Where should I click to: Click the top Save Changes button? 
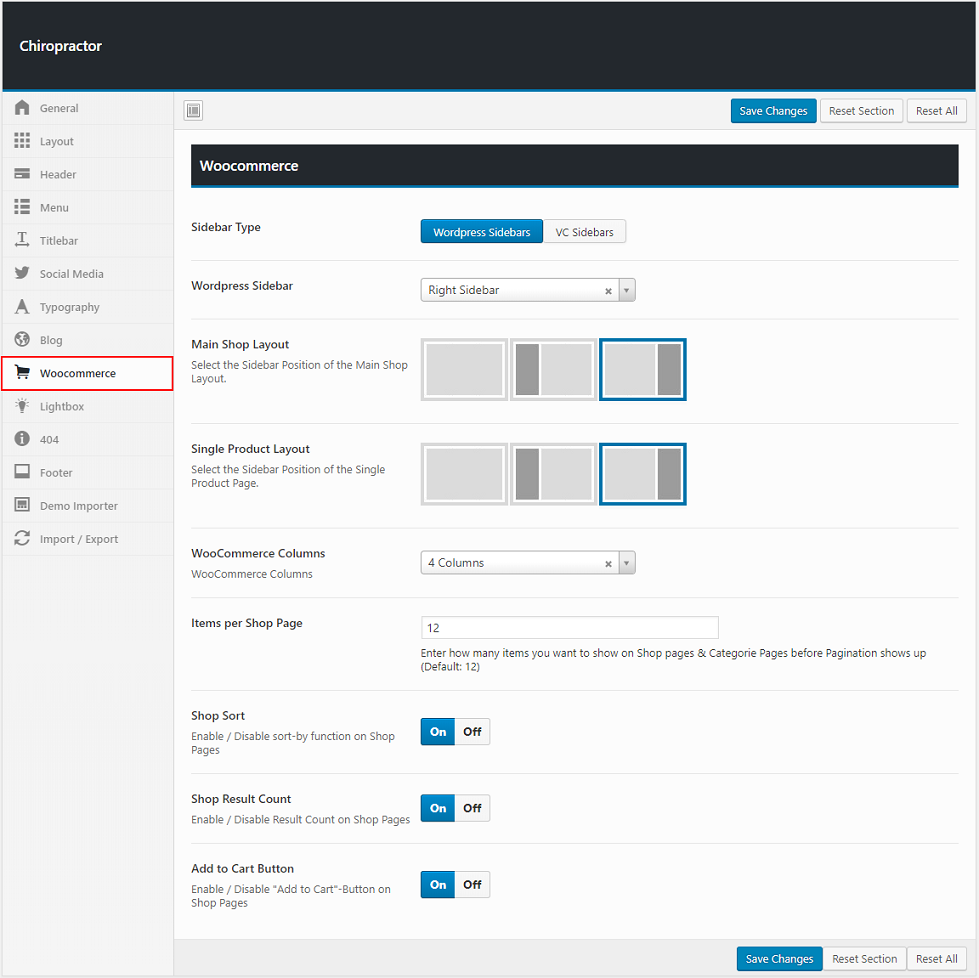point(773,111)
